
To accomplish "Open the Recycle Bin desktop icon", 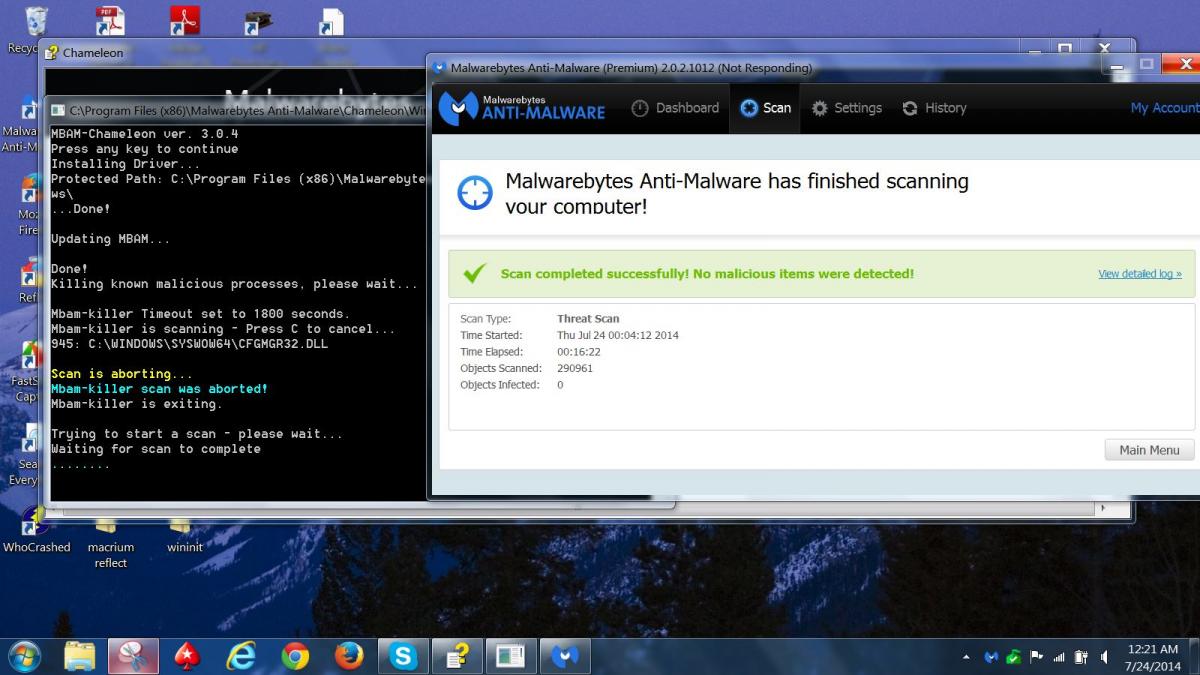I will (36, 20).
